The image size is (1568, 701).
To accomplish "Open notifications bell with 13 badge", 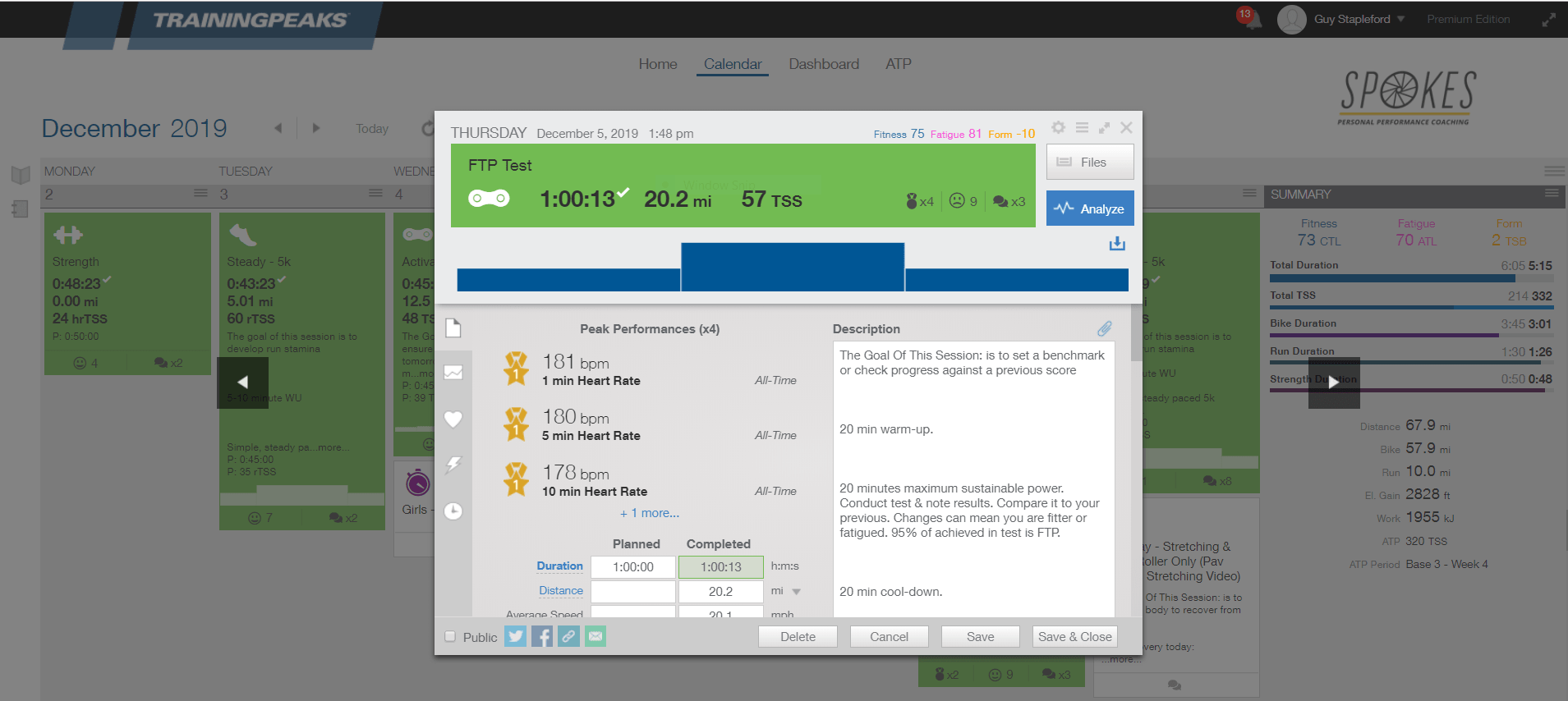I will 1250,19.
